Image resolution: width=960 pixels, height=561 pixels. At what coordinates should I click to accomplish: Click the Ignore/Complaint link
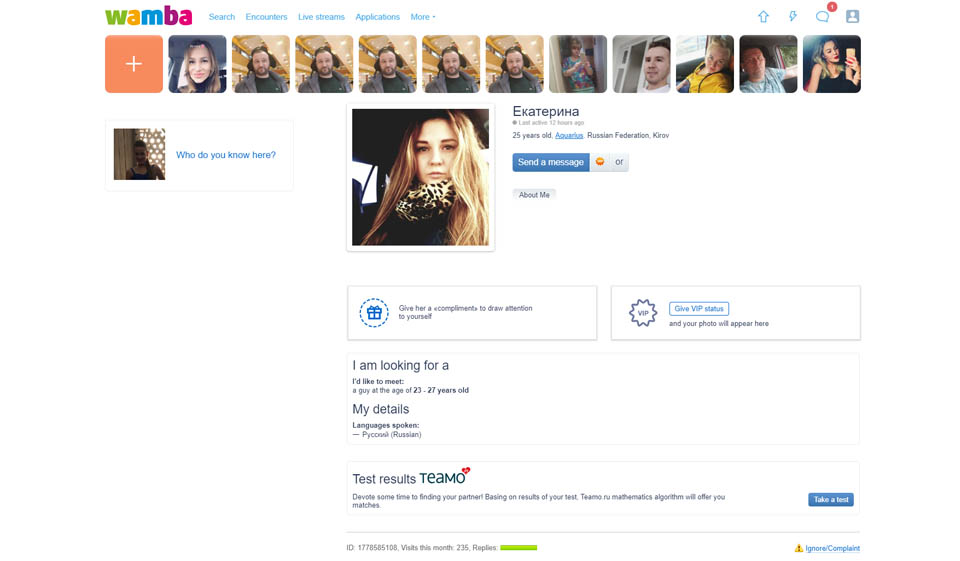pos(832,548)
